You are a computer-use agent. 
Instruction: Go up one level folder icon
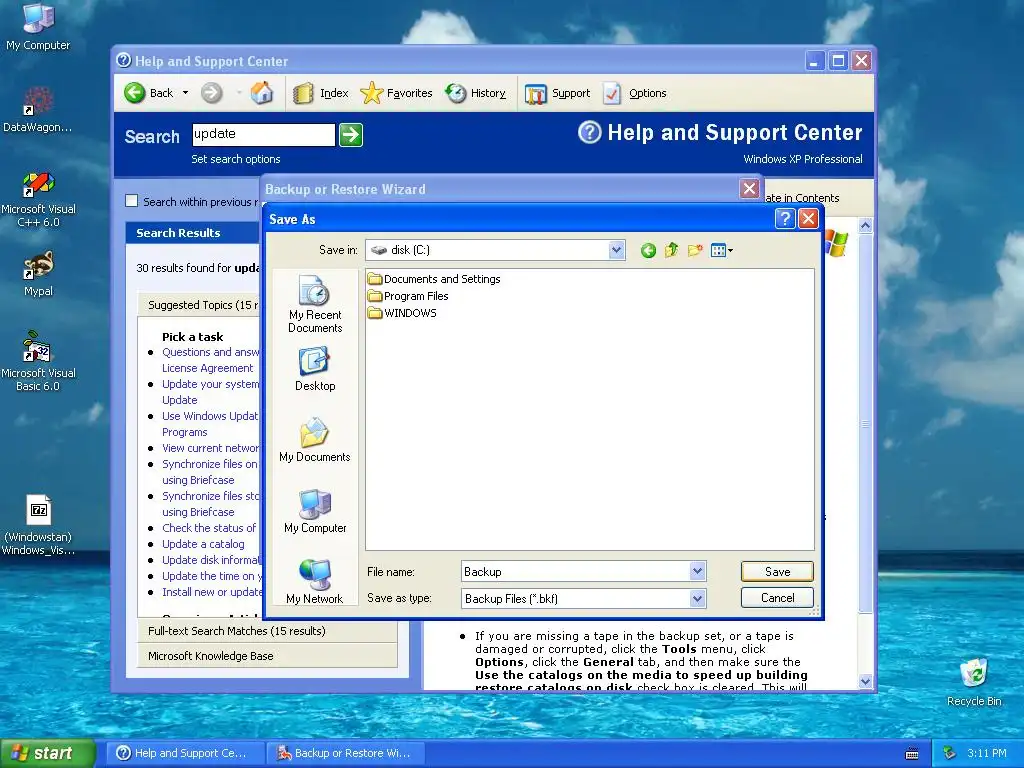click(671, 250)
